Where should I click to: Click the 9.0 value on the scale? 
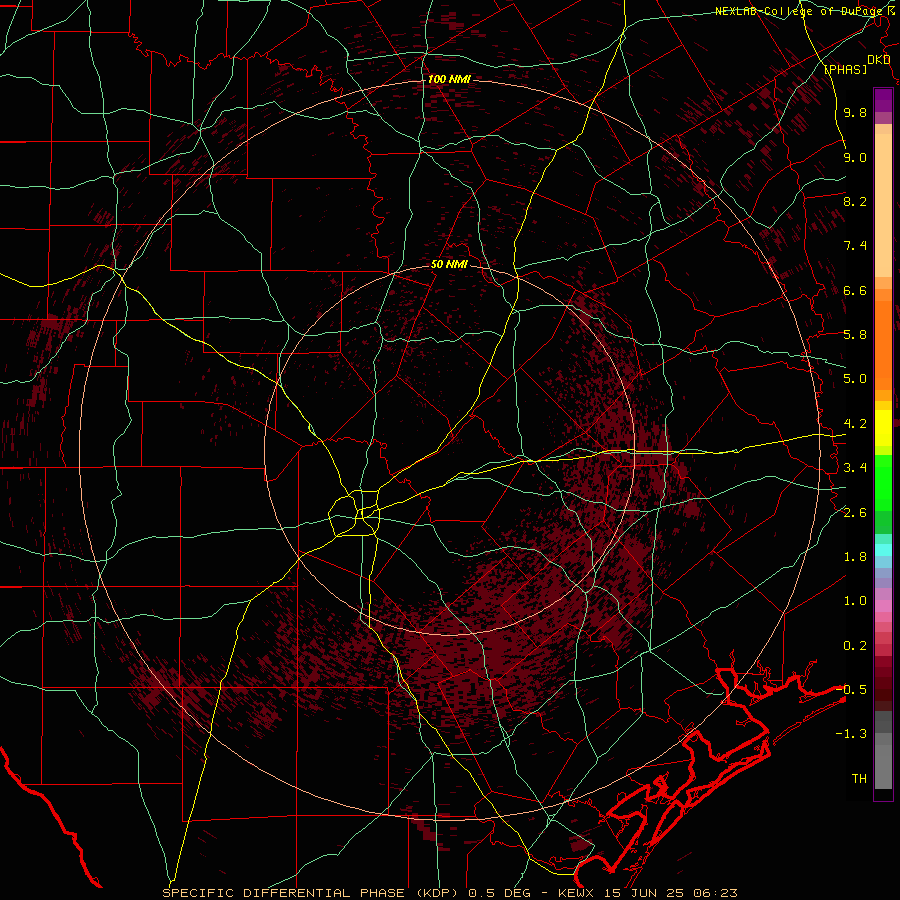tap(855, 158)
